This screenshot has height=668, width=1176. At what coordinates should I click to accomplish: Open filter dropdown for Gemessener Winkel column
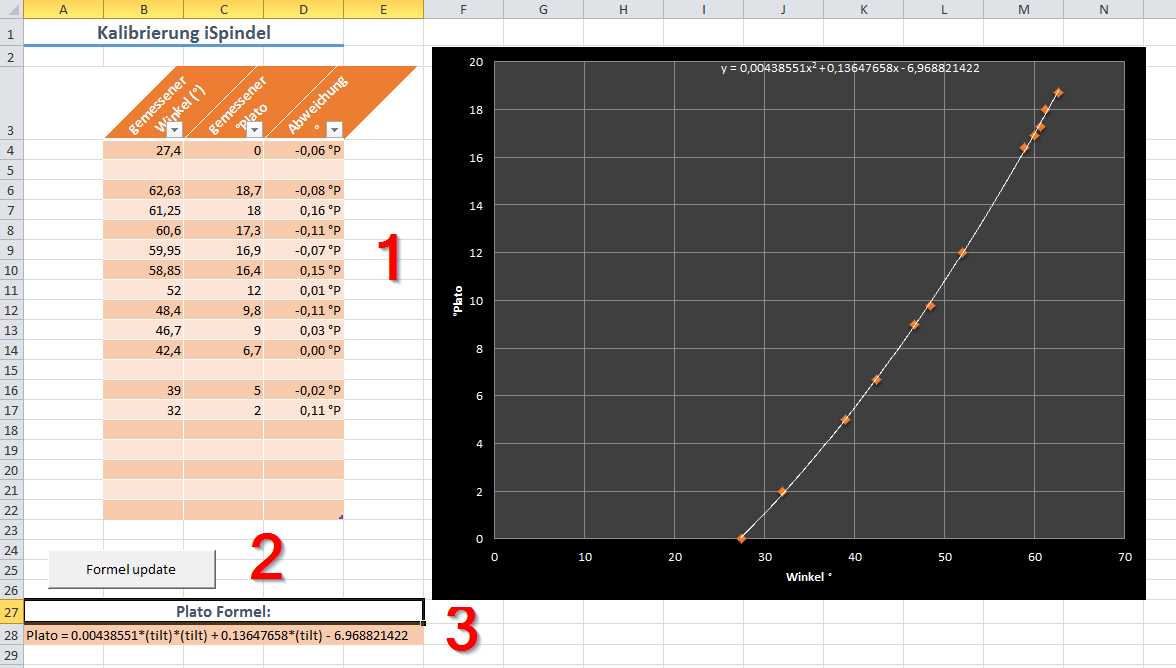(x=174, y=130)
